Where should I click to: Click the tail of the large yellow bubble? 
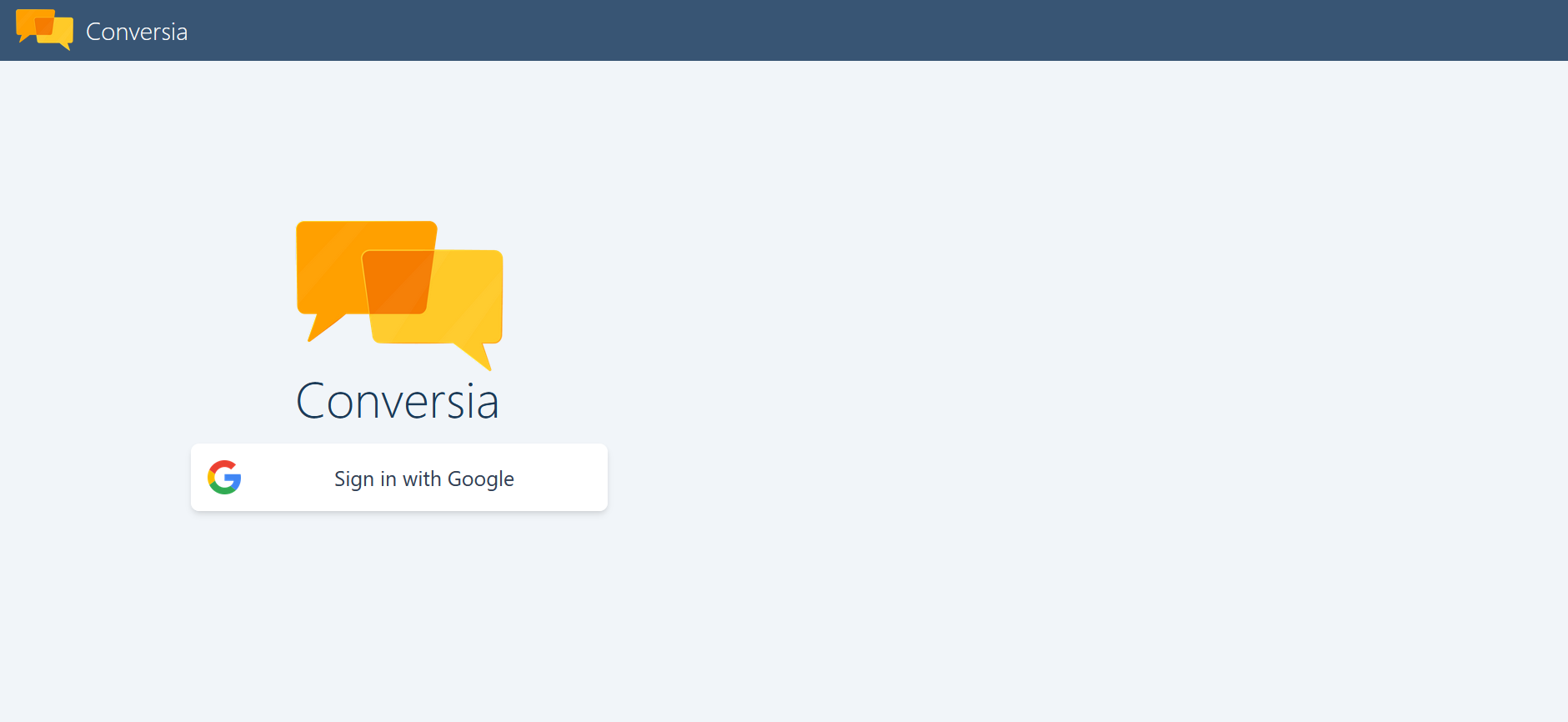(x=478, y=355)
